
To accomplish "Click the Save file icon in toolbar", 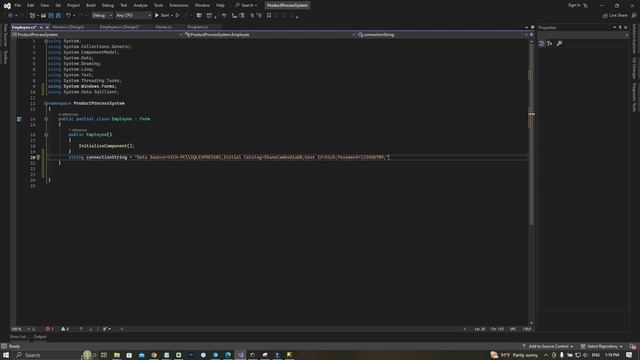I will [51, 16].
